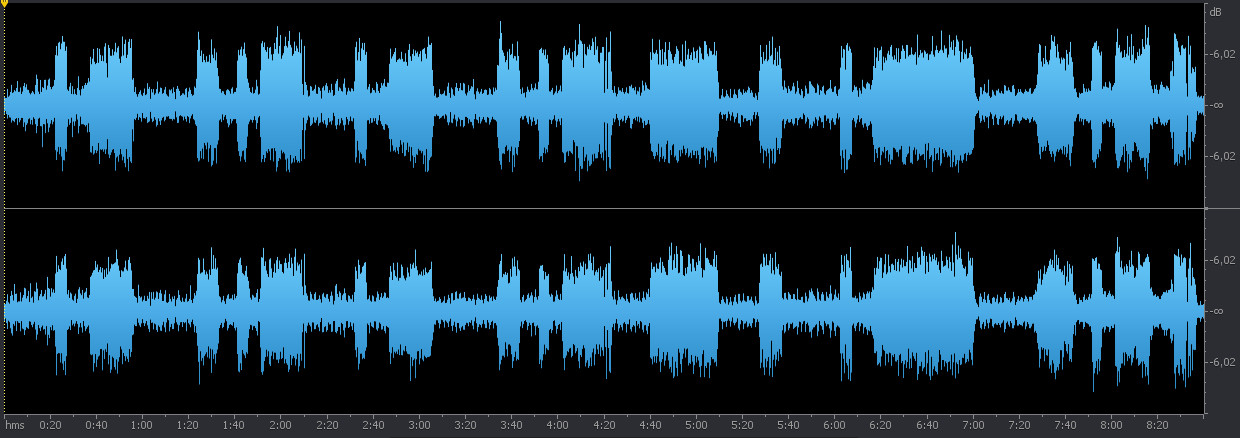Jump to 4:00 on the time ruler
1240x438 pixels.
coord(558,424)
